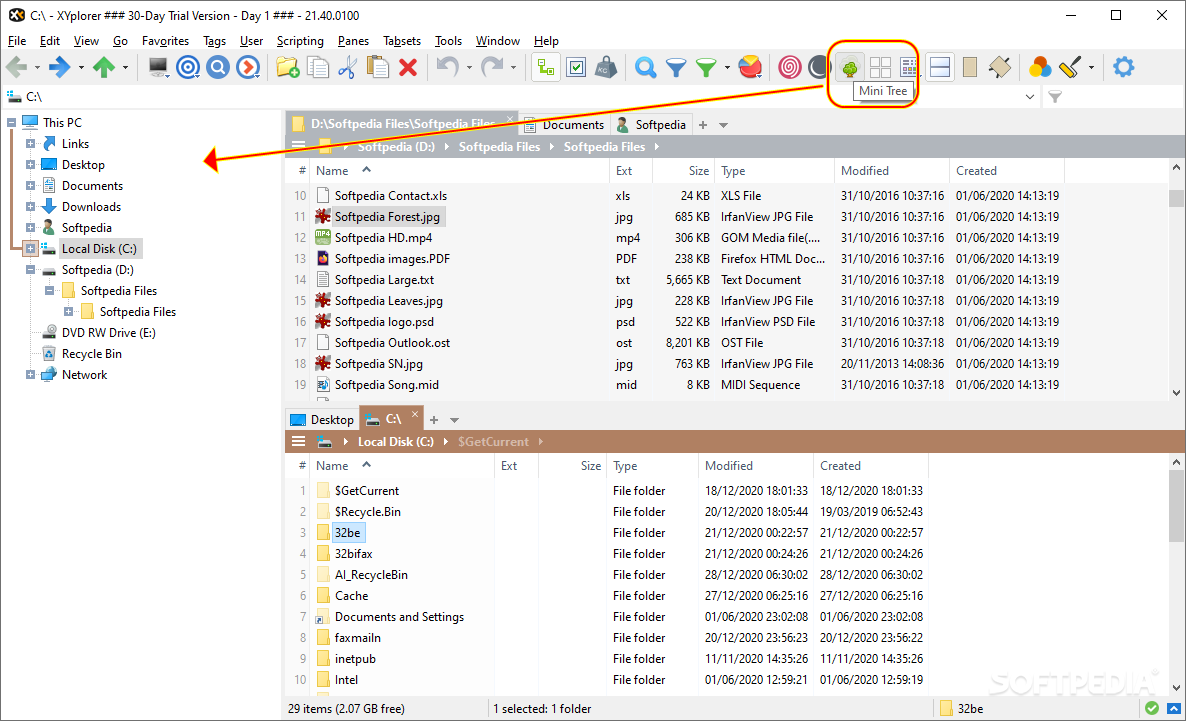Add new tab in lower pane
The height and width of the screenshot is (721, 1186).
tap(433, 420)
